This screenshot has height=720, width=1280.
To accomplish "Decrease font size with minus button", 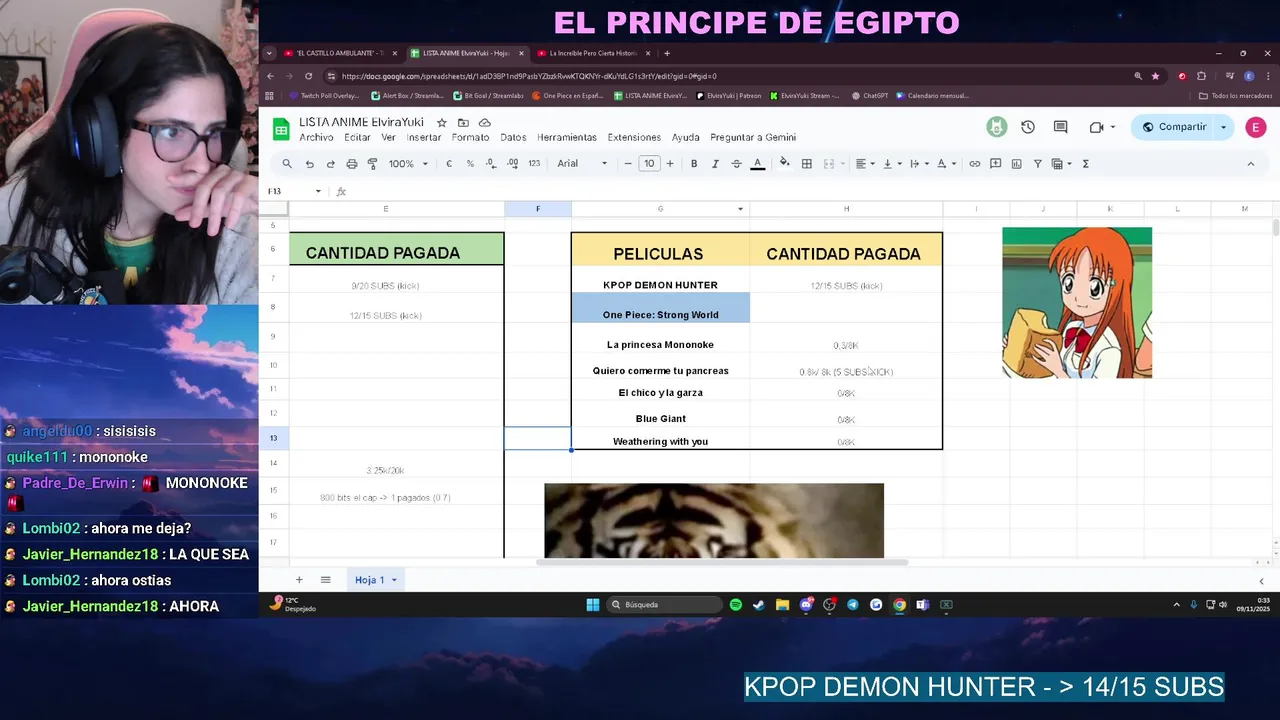I will coord(628,164).
